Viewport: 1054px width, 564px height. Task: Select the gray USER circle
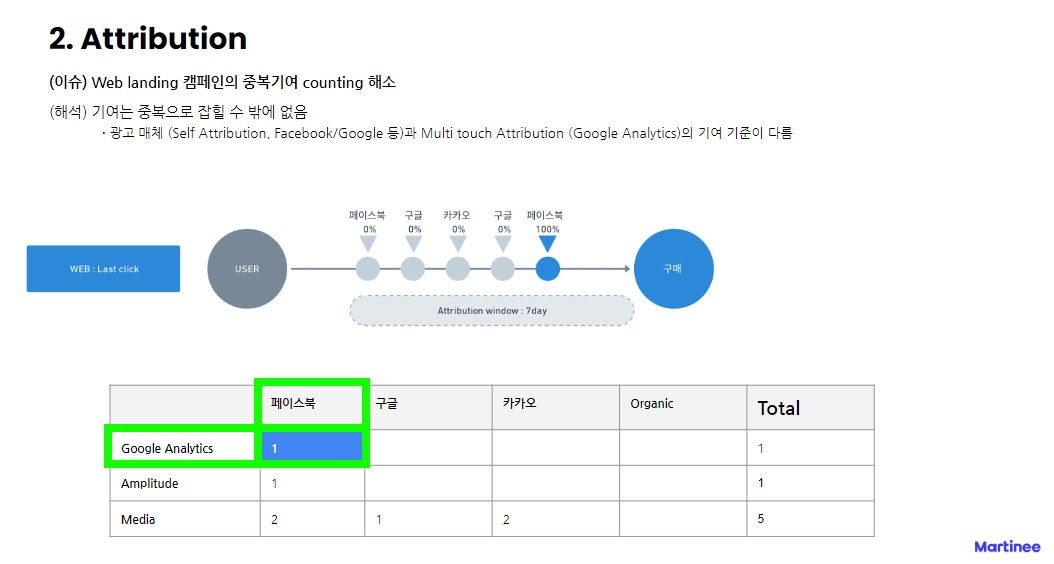(x=247, y=269)
